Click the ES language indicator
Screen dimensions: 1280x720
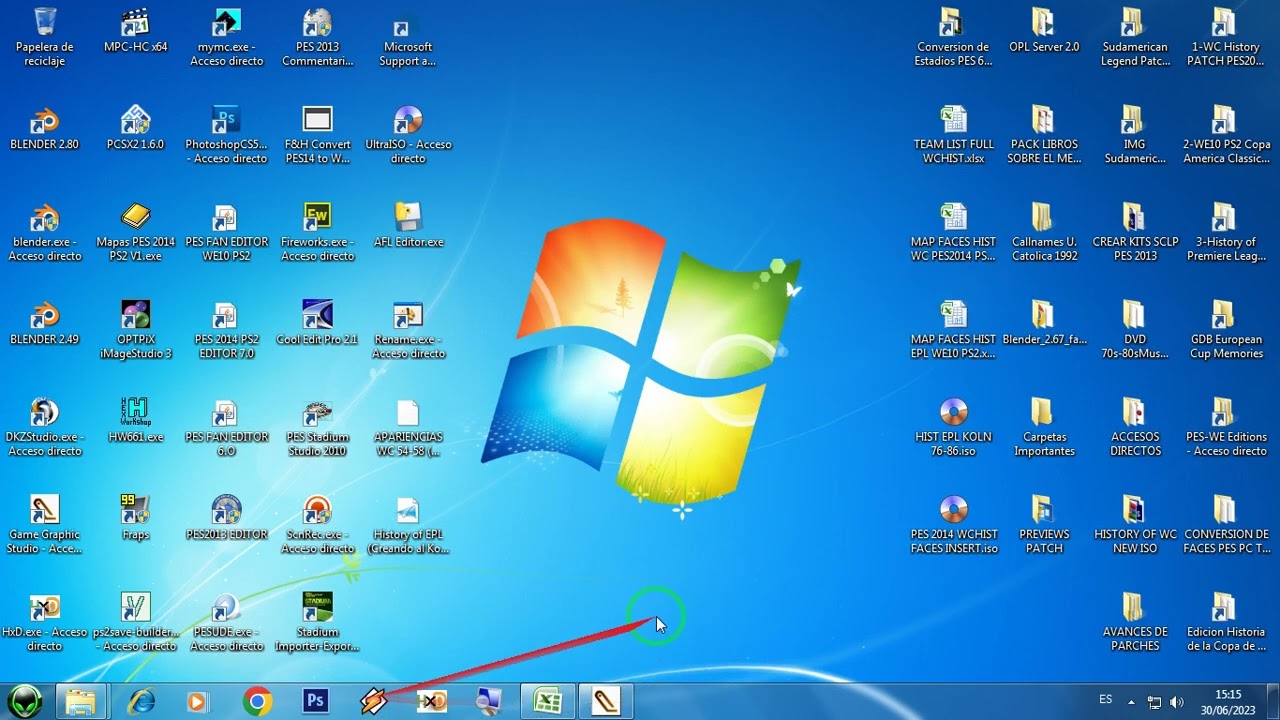[1105, 699]
